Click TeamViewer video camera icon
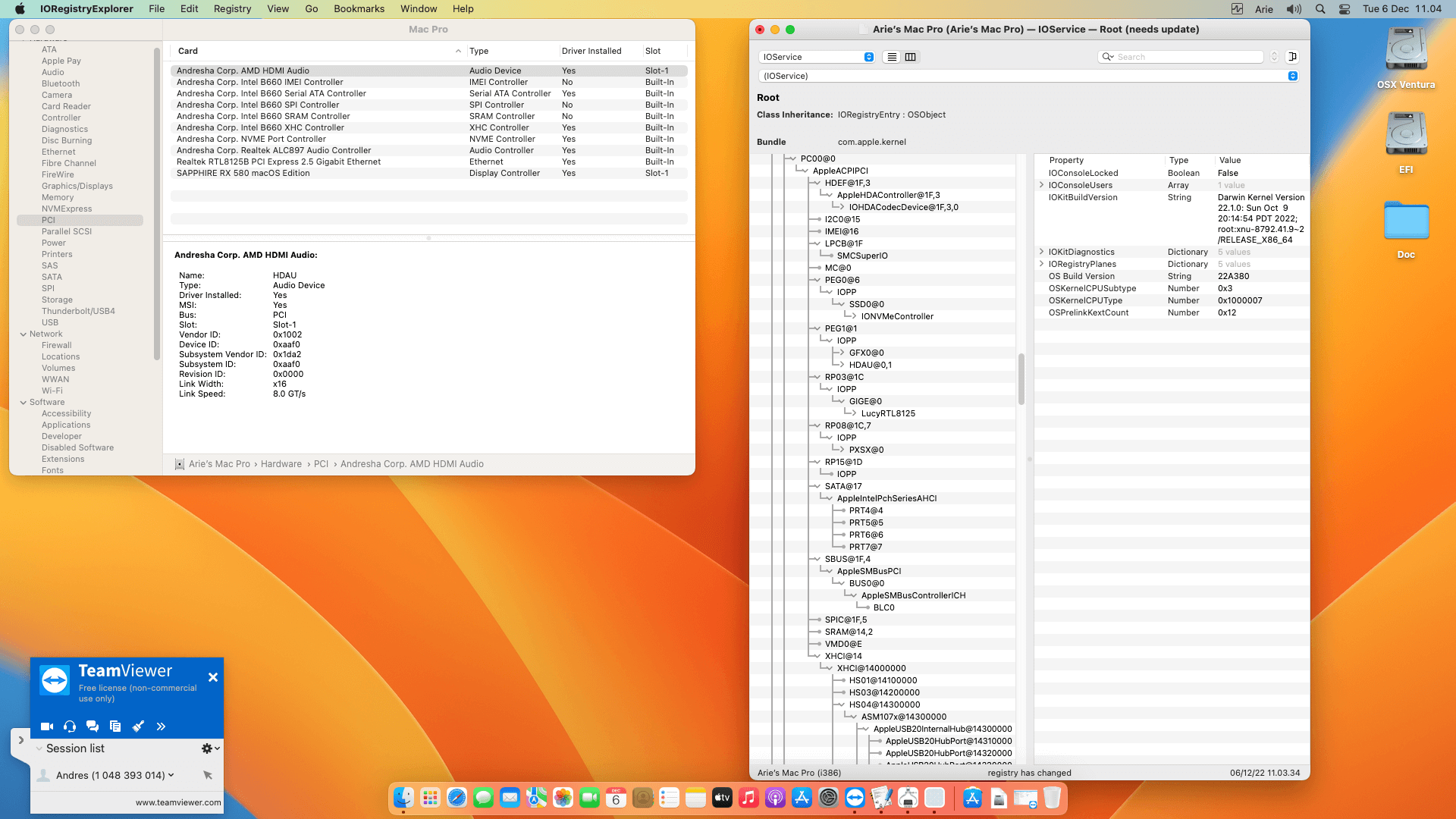1456x819 pixels. tap(47, 726)
